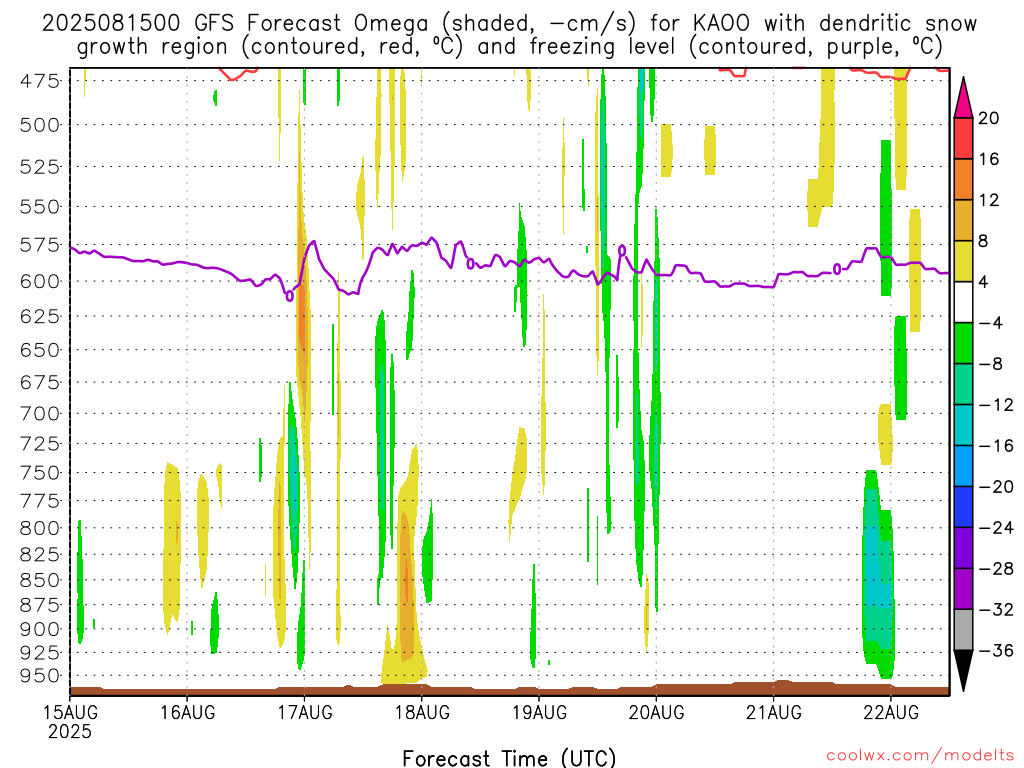1024x768 pixels.
Task: Click the bright green -4 to -8 colorbar segment
Action: coord(963,343)
